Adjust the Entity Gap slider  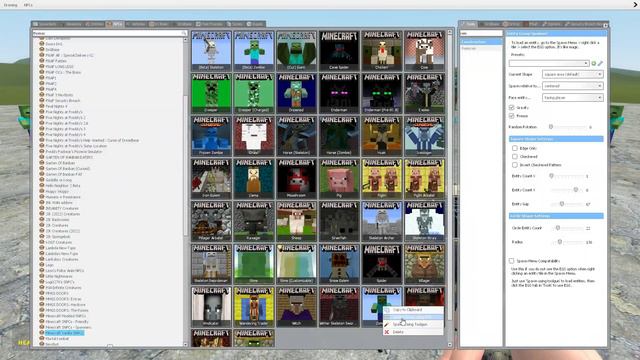point(569,204)
